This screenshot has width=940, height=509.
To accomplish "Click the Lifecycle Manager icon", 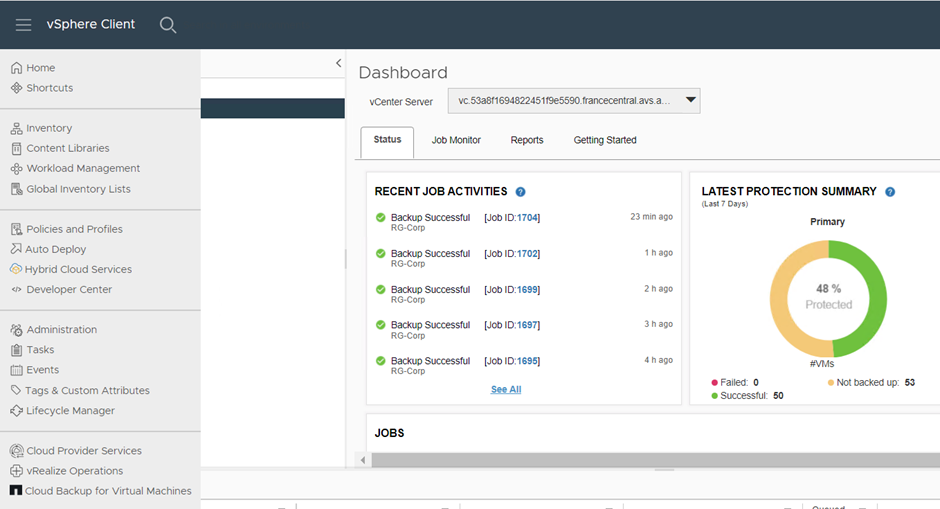I will click(16, 411).
